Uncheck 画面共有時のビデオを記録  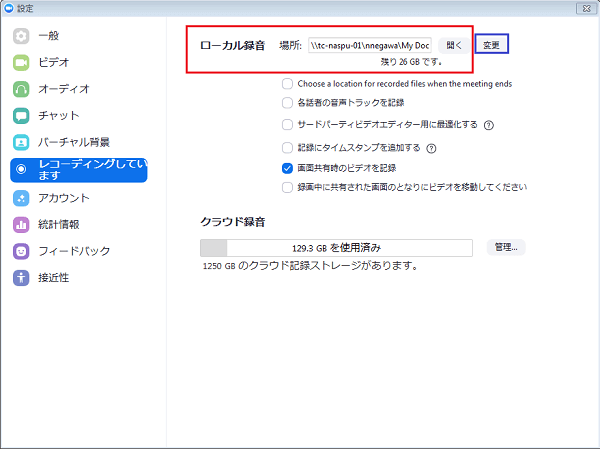[287, 168]
